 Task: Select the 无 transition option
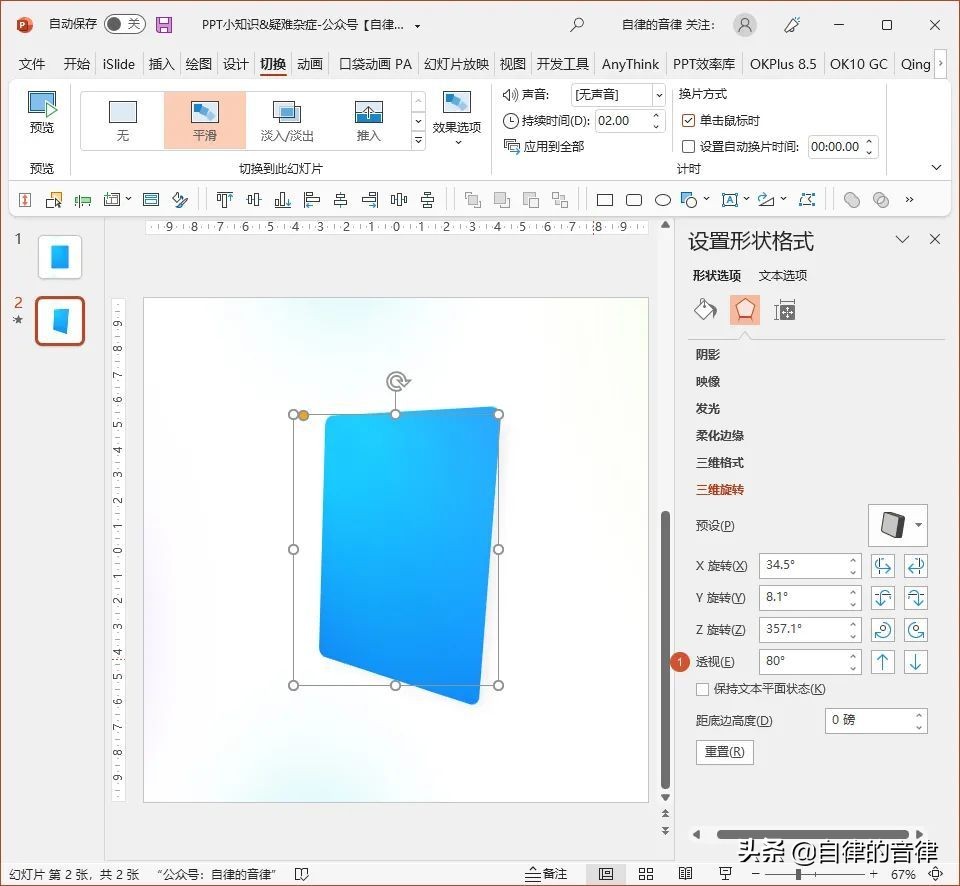pos(122,118)
